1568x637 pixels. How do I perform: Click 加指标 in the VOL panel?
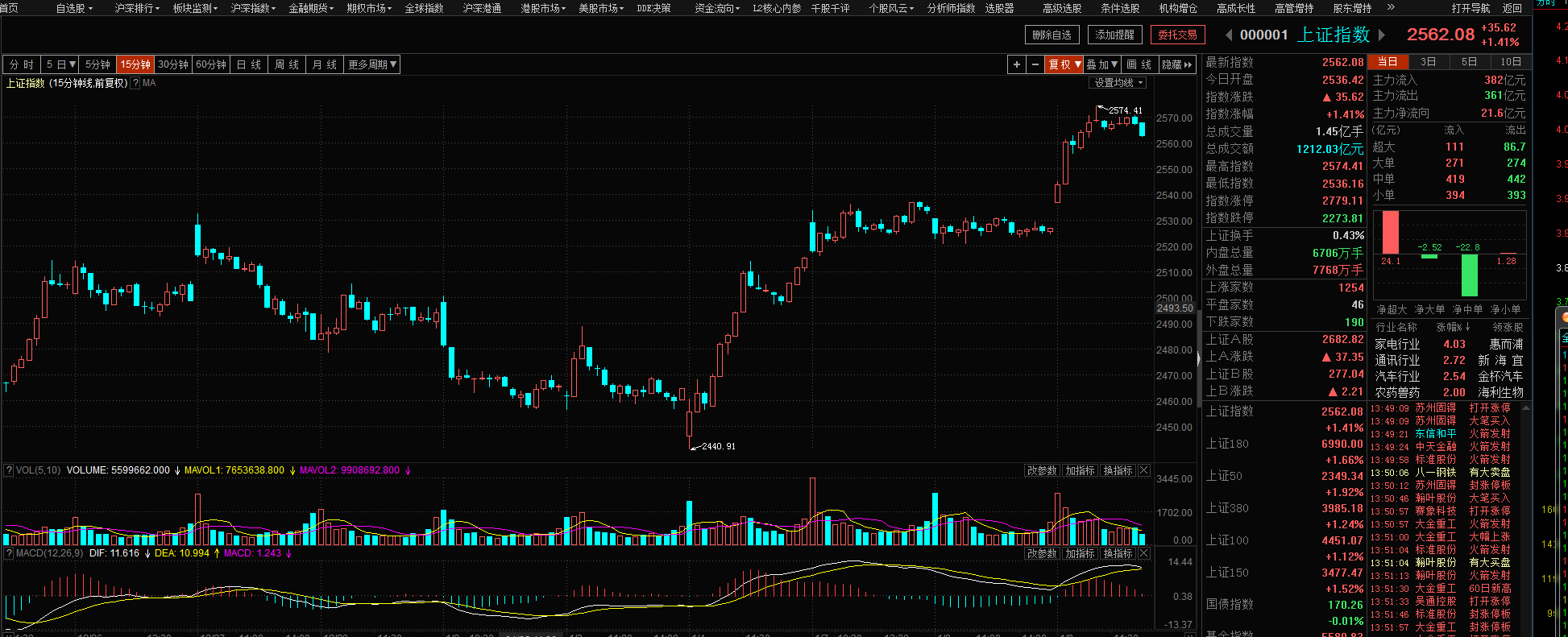click(1080, 470)
